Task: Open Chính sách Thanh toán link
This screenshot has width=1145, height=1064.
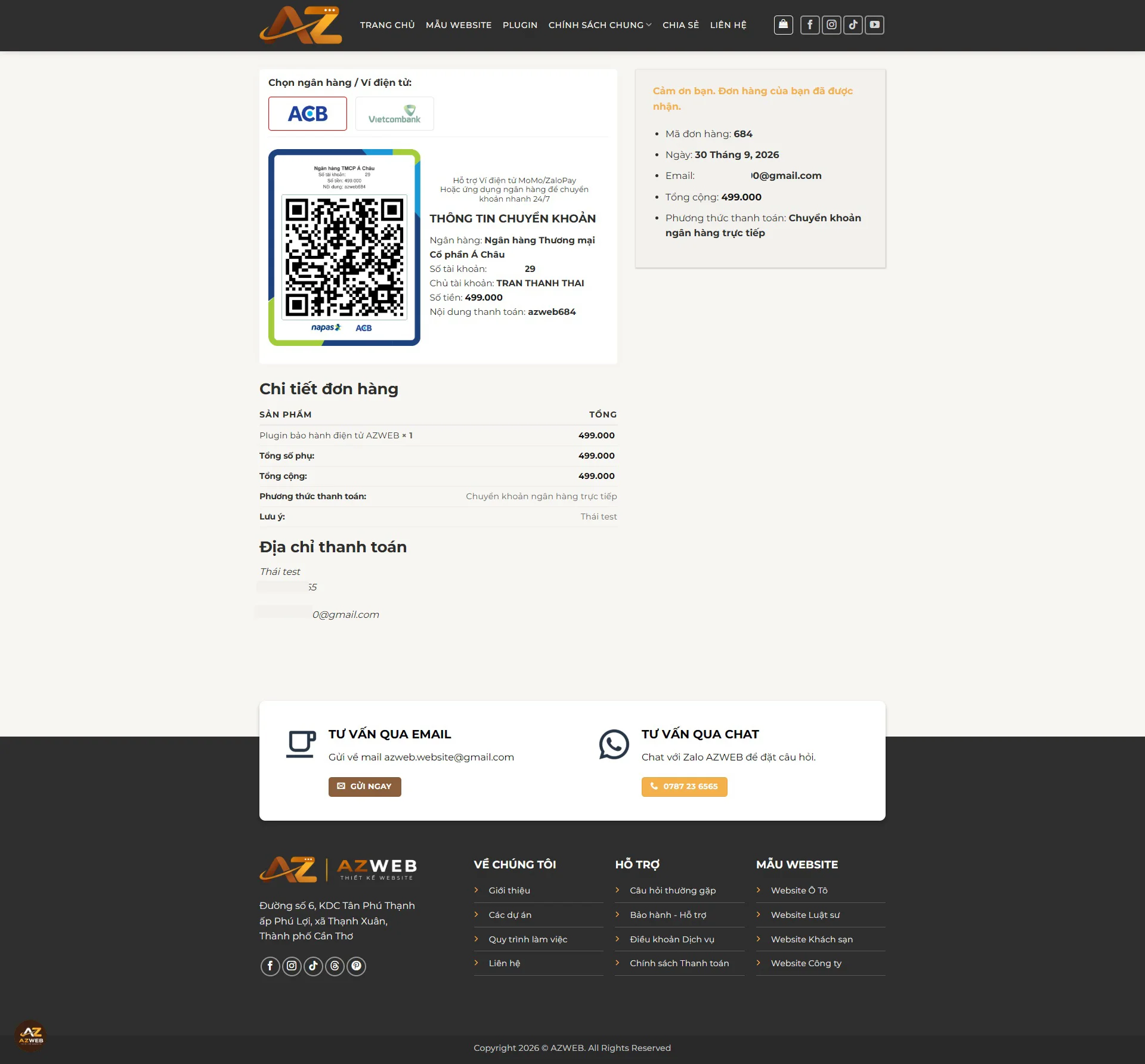Action: [x=679, y=963]
